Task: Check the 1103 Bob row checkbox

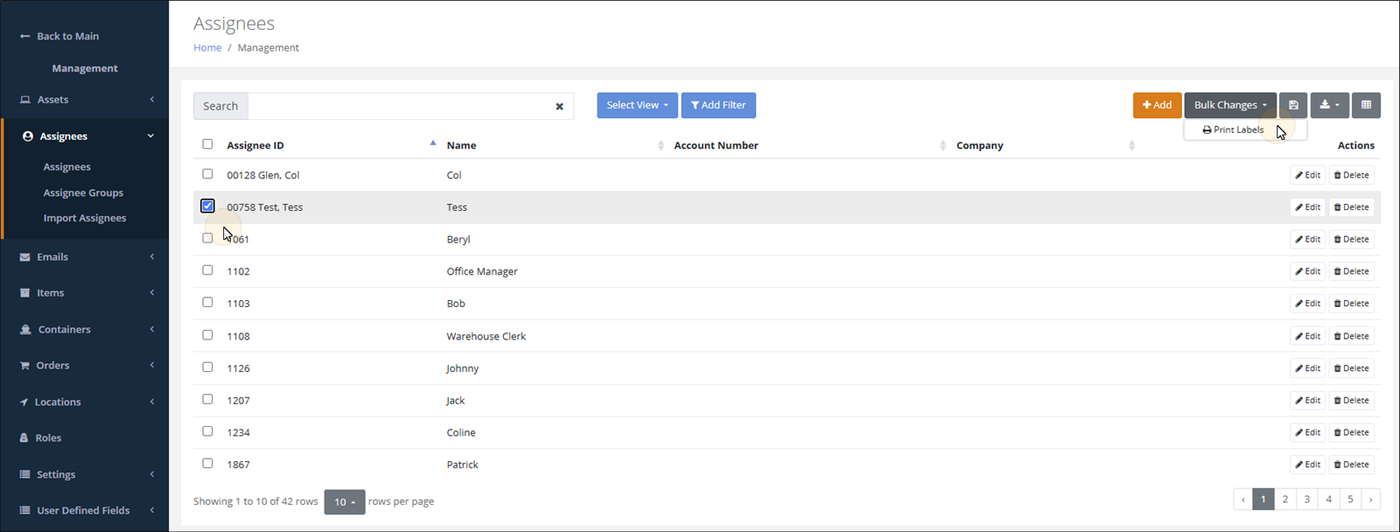Action: [208, 302]
